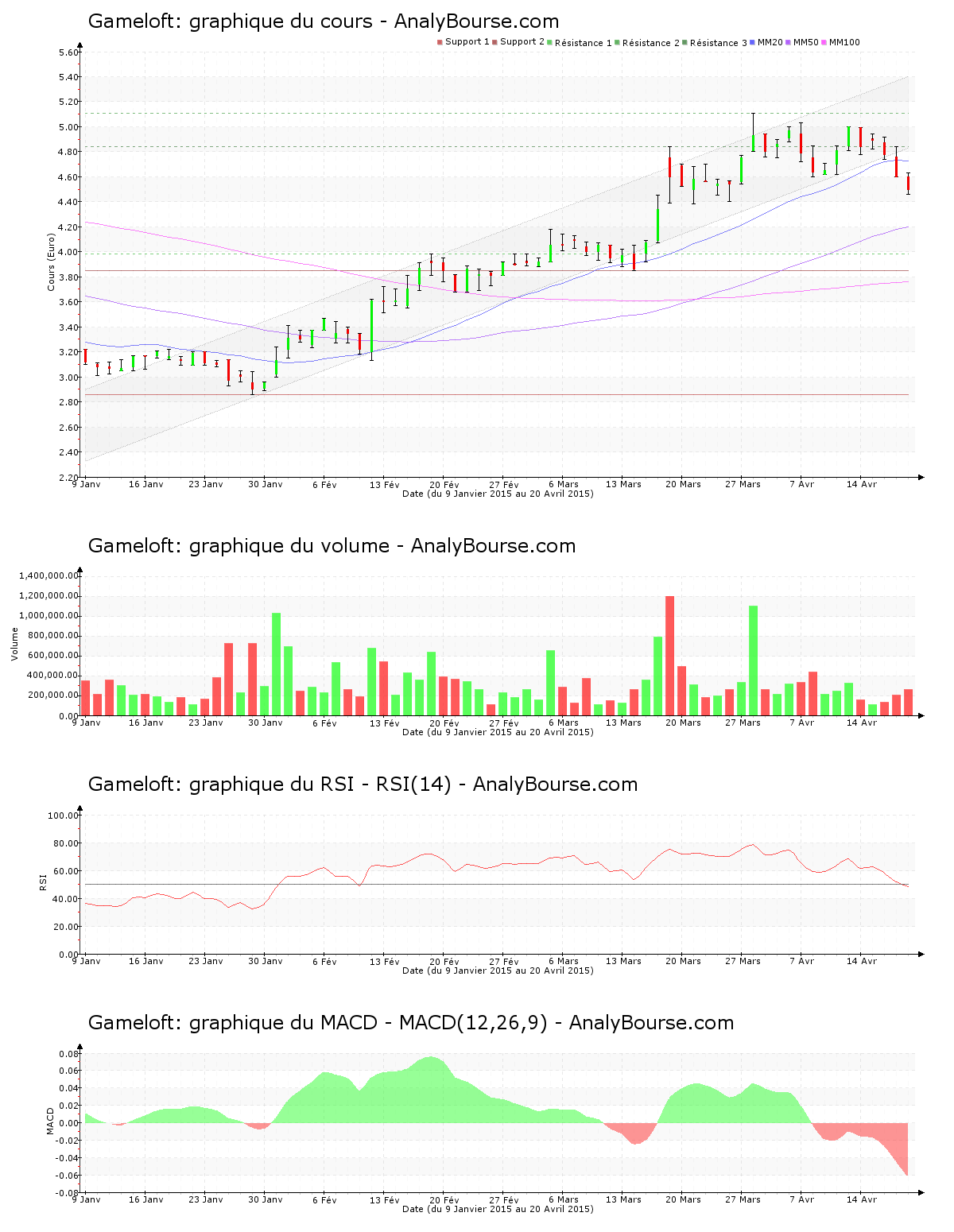Click the 'graphique du volume' chart title
The image size is (954, 1232).
tap(332, 546)
